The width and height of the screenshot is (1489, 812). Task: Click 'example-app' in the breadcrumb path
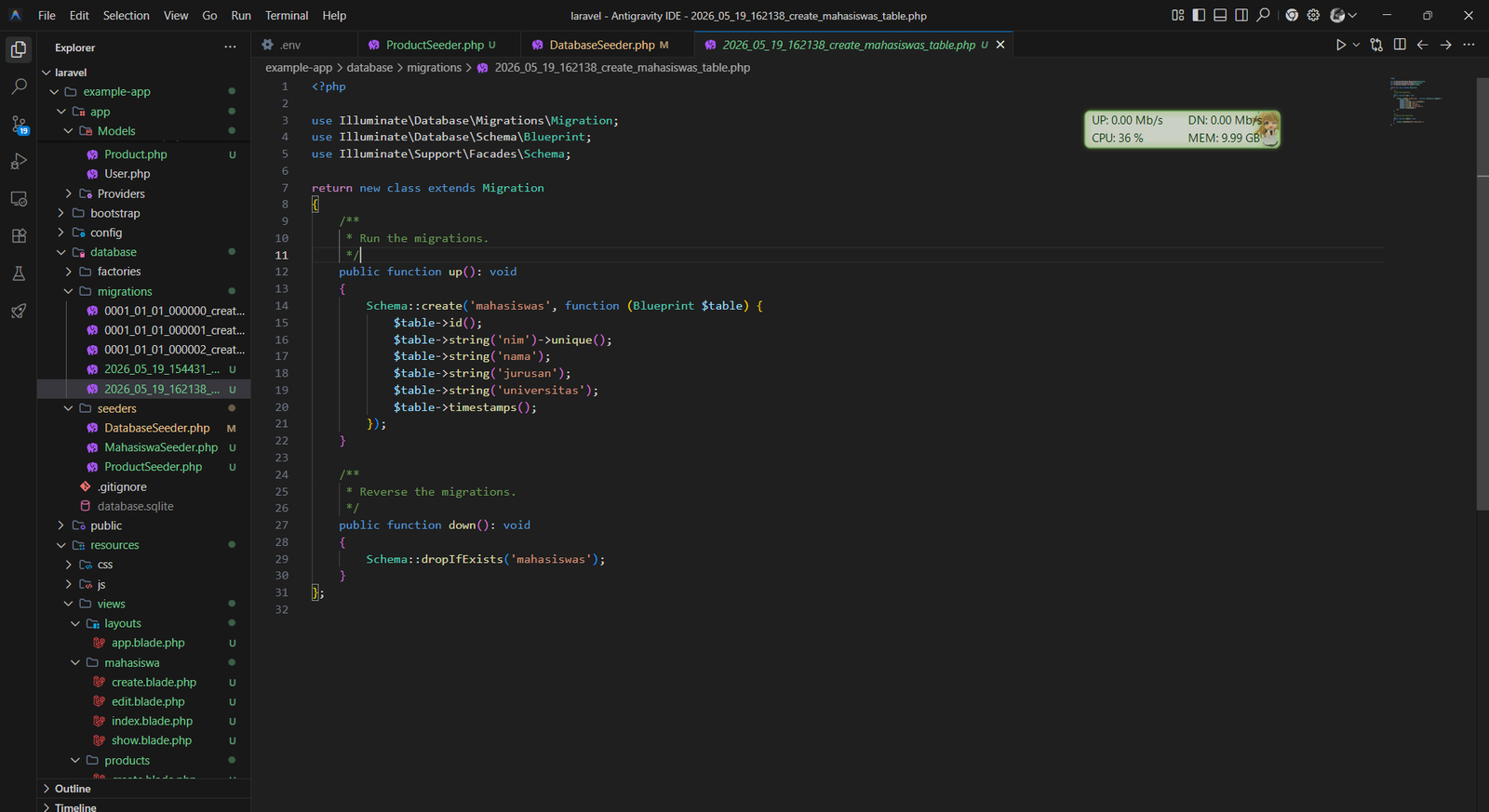(299, 67)
